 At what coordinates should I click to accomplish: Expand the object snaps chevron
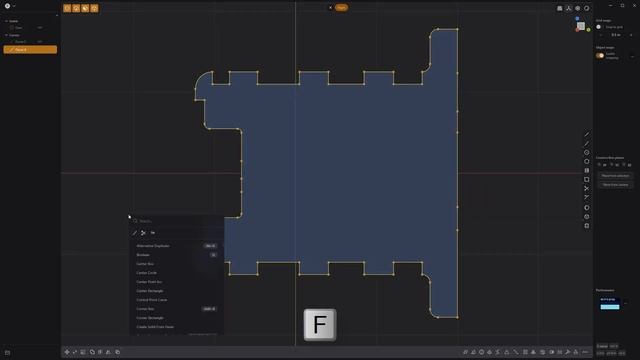coord(632,56)
